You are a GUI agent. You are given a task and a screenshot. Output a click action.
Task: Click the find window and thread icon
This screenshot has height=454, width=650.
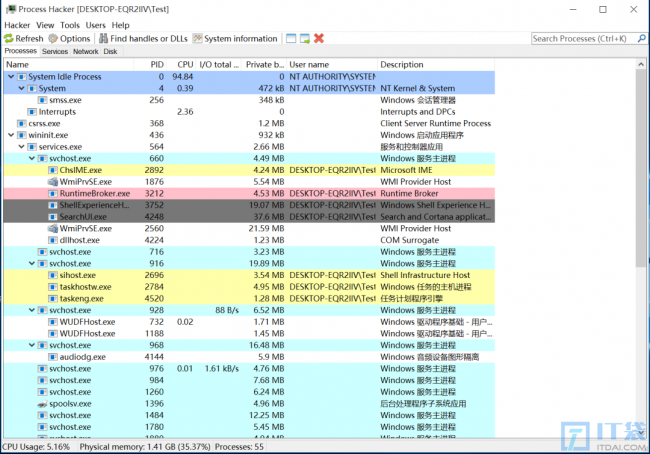click(305, 39)
